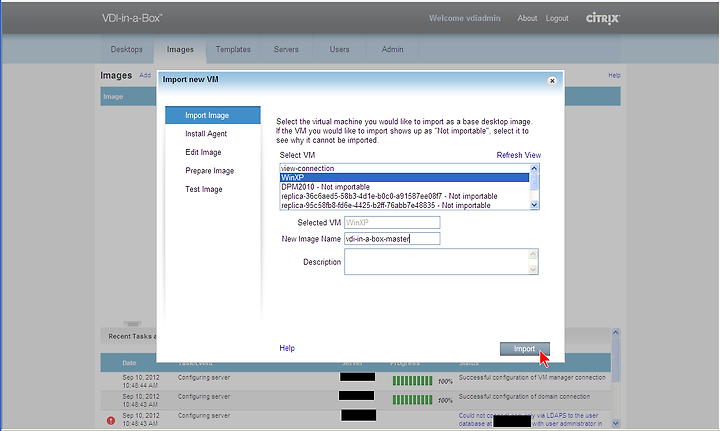Screen dimensions: 720x431
Task: Select the Import Image step
Action: (213, 115)
